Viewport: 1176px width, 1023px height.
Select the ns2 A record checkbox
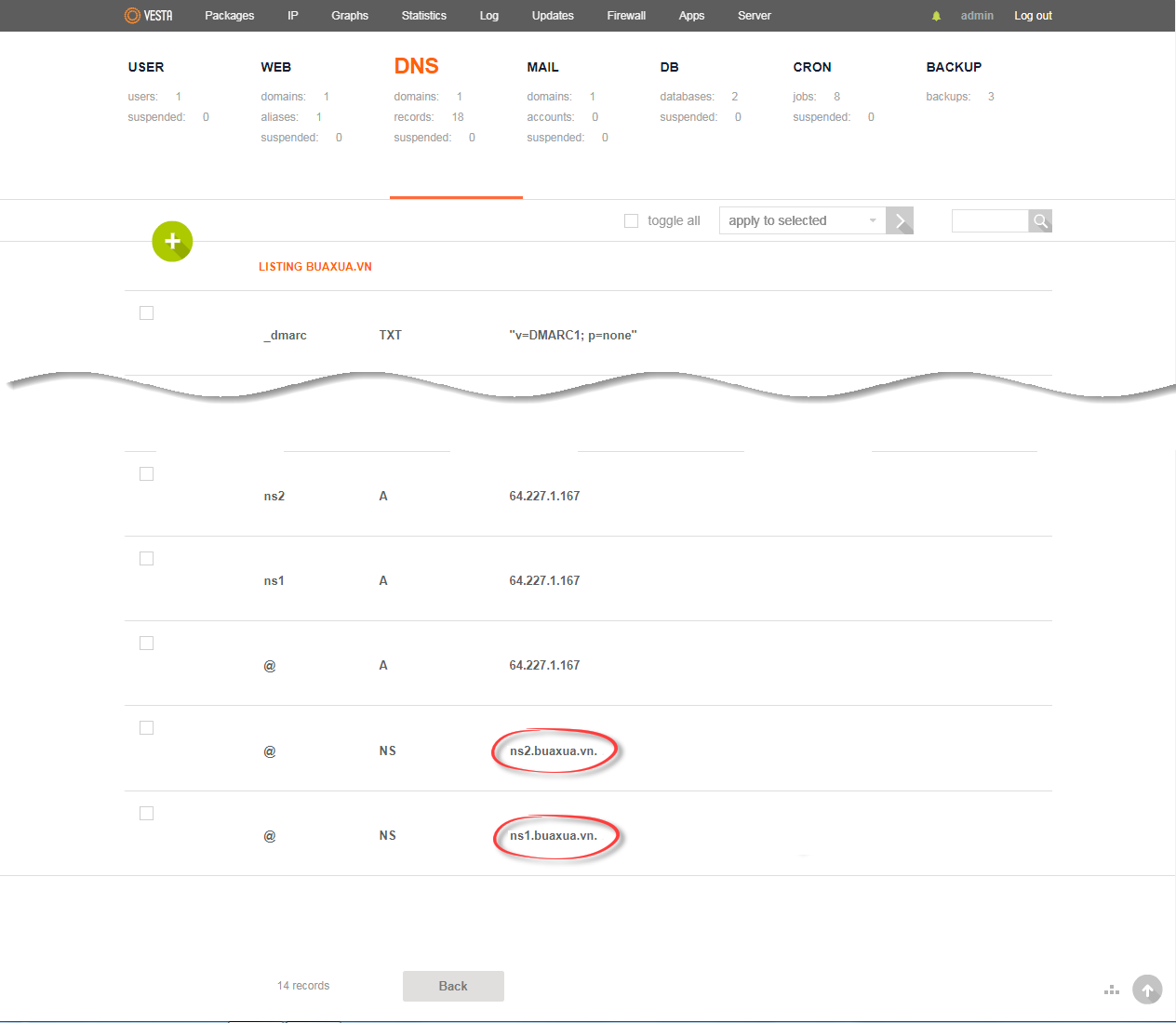point(146,473)
